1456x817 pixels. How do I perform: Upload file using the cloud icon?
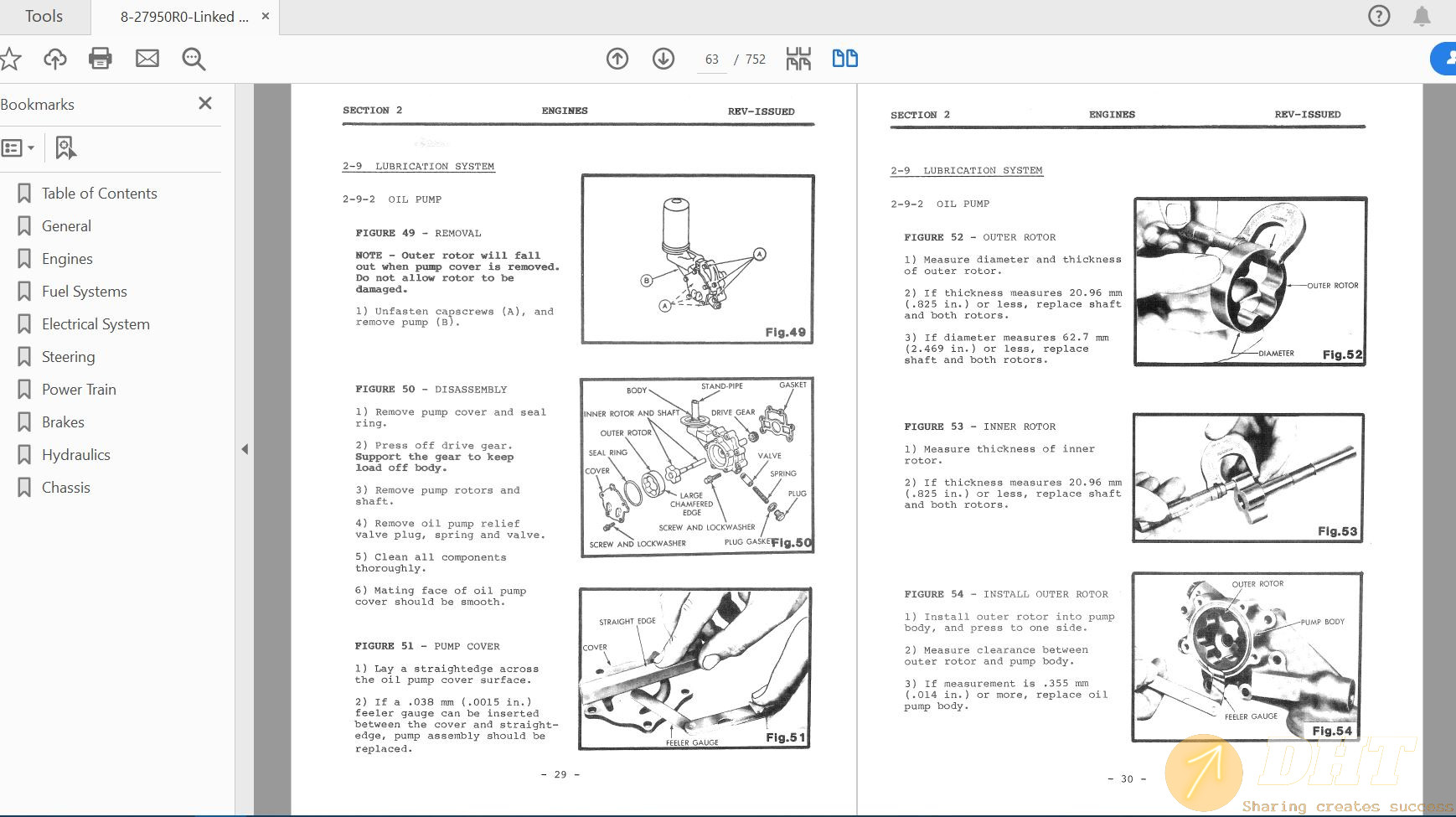coord(55,59)
